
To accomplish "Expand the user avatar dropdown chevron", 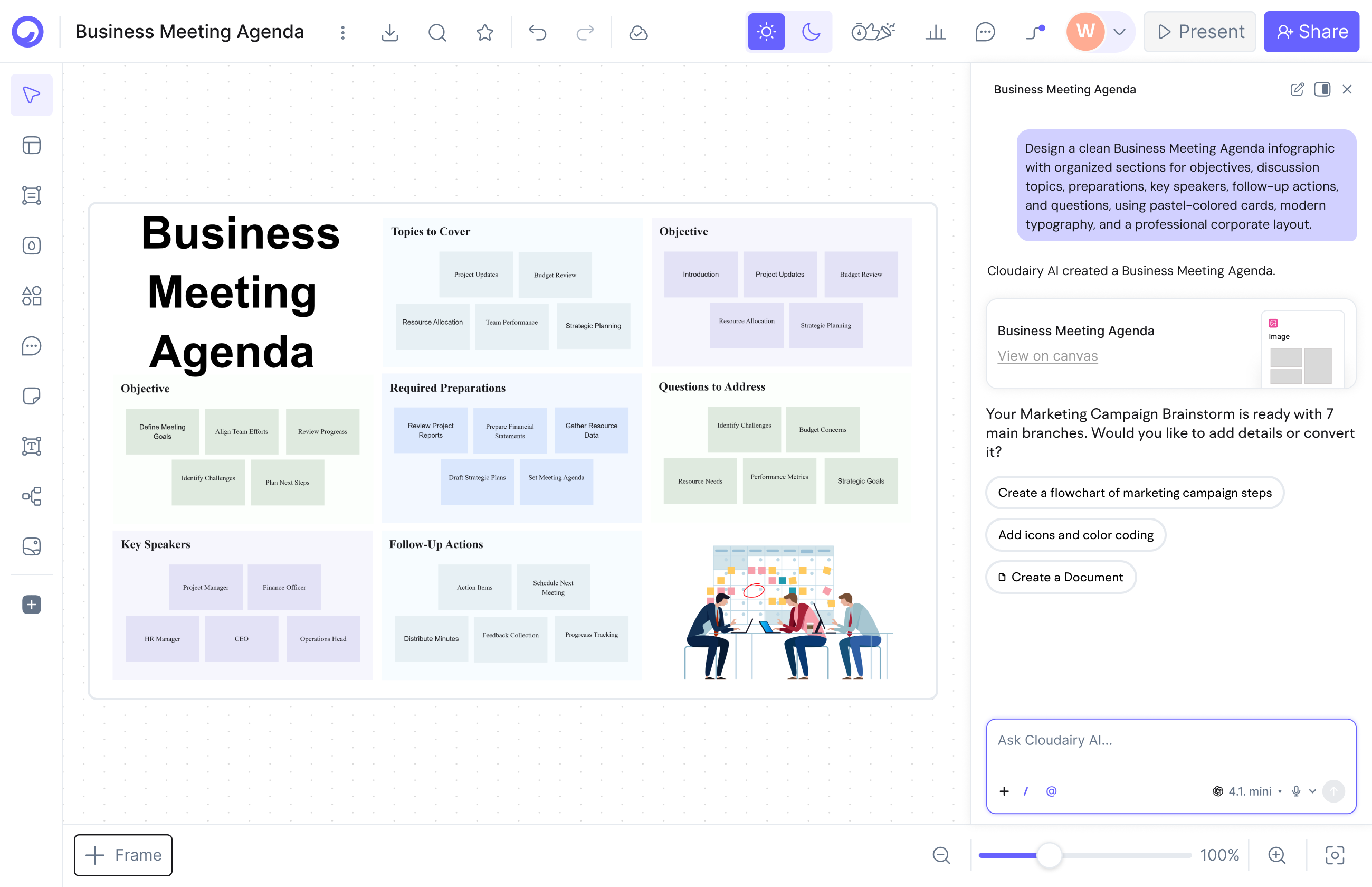I will pyautogui.click(x=1119, y=32).
